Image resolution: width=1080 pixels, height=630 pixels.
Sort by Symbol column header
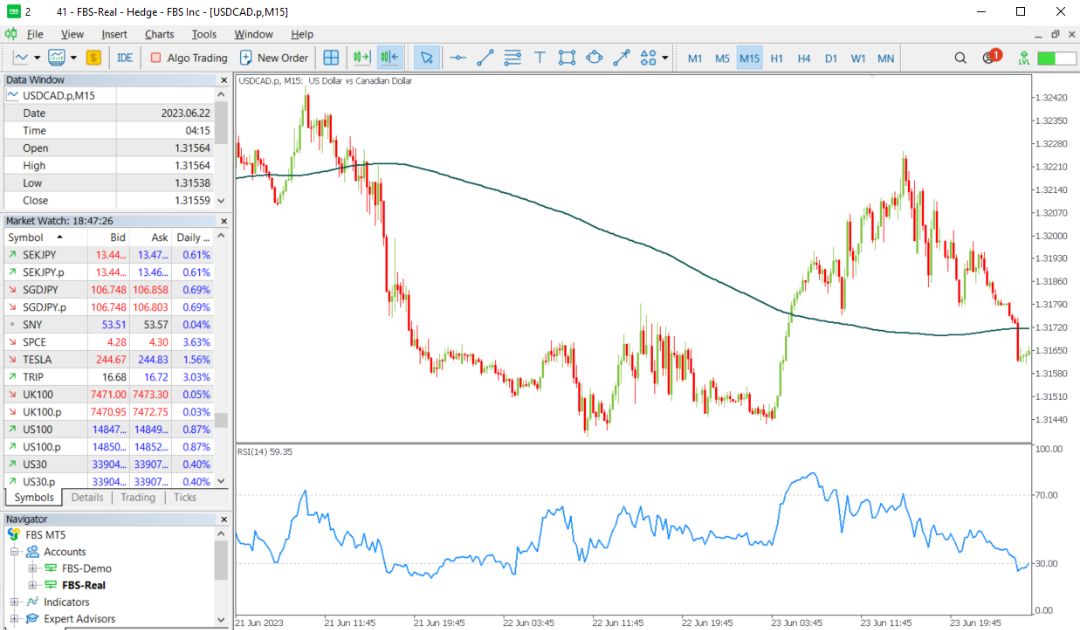[x=45, y=238]
